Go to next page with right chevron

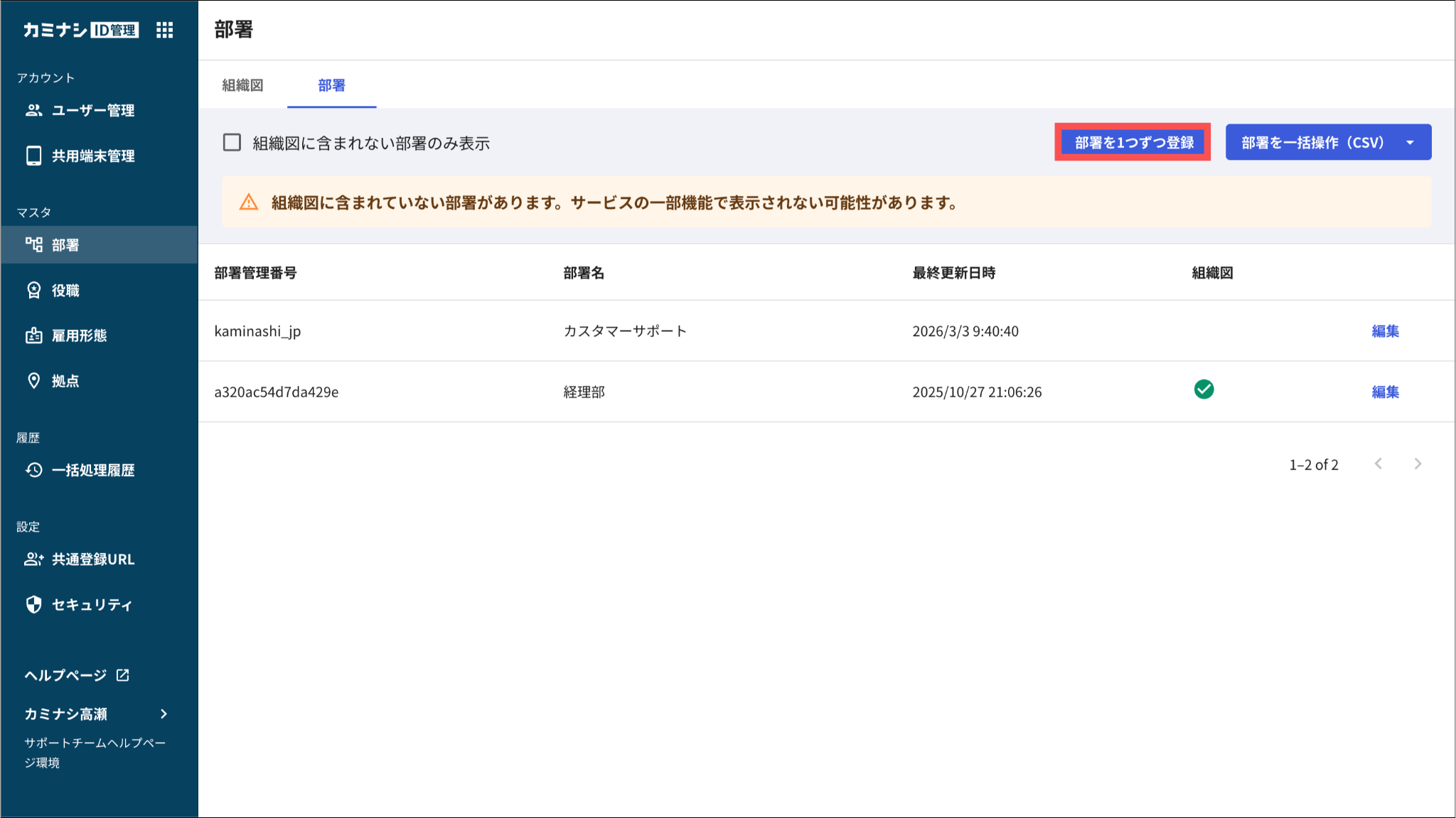tap(1418, 464)
